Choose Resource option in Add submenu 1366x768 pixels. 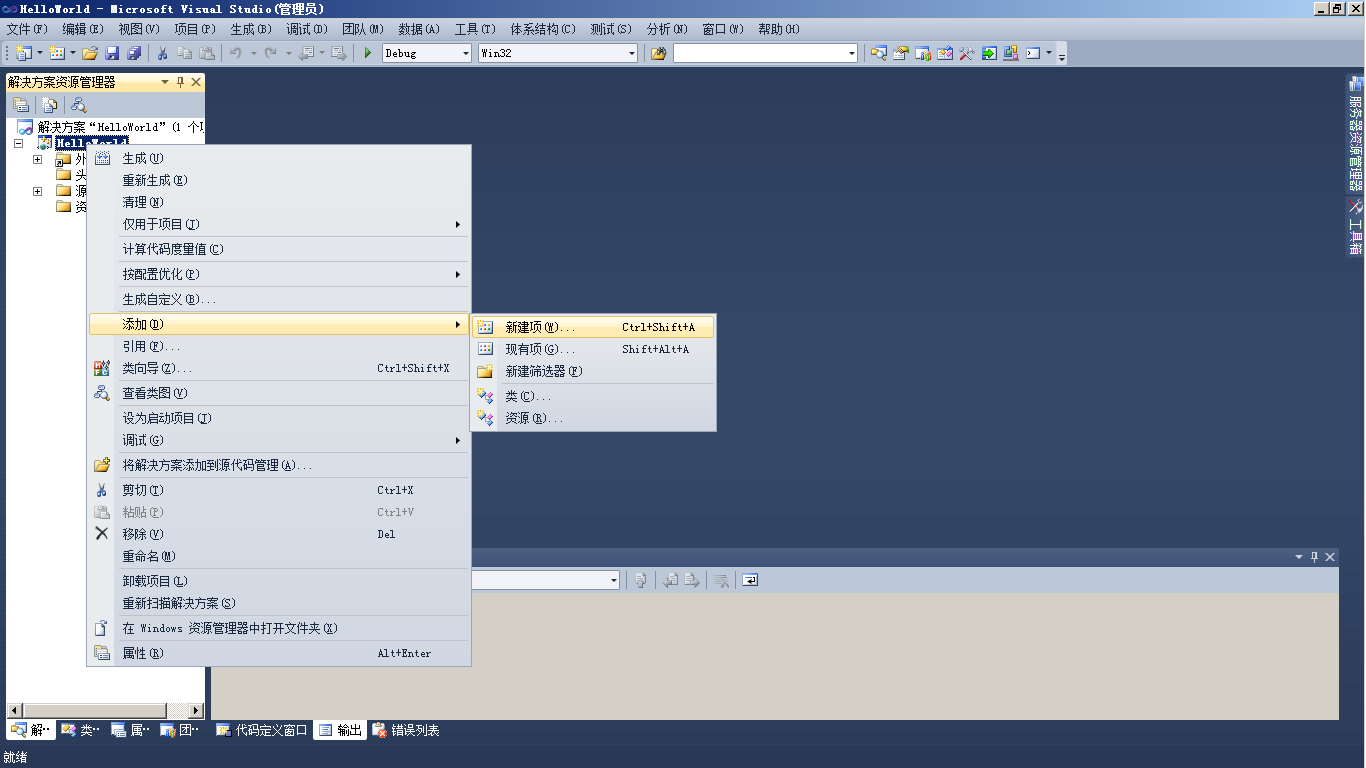point(594,418)
